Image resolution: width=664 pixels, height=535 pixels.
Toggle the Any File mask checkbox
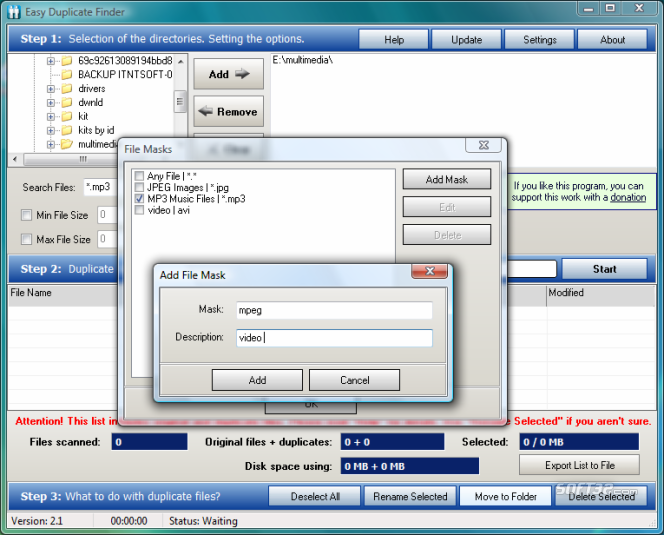tap(139, 176)
